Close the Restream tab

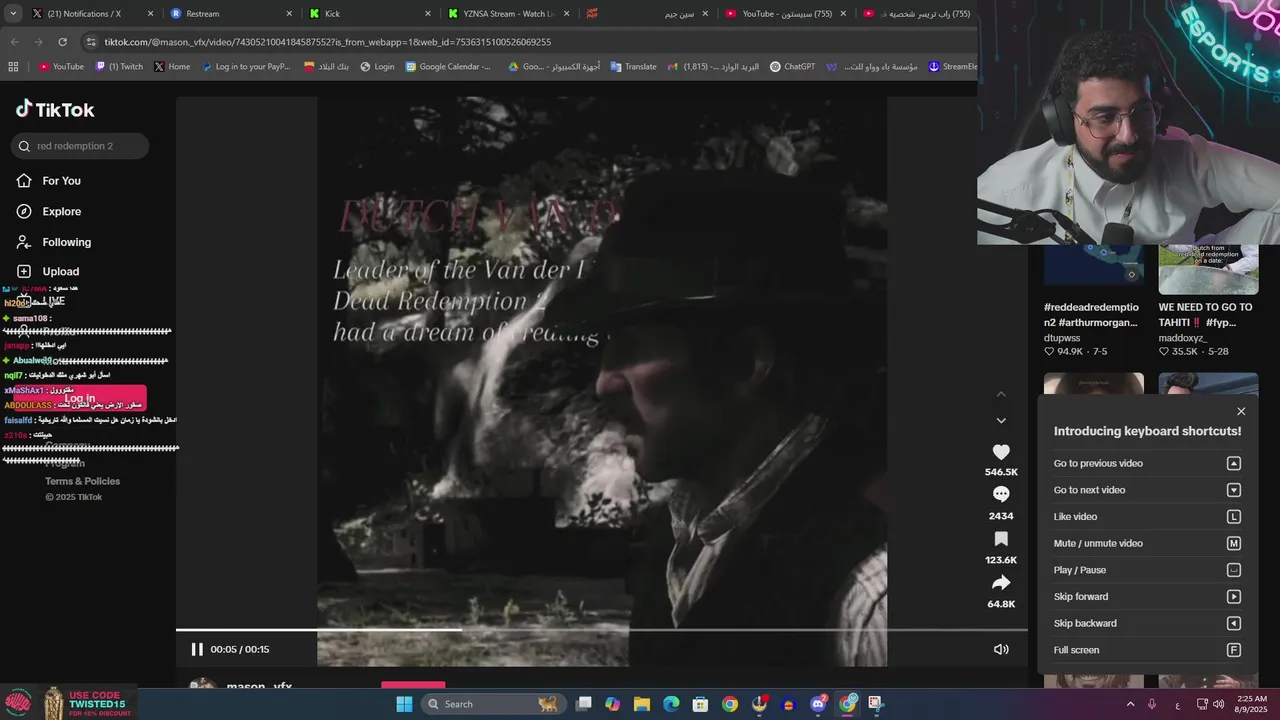click(289, 14)
